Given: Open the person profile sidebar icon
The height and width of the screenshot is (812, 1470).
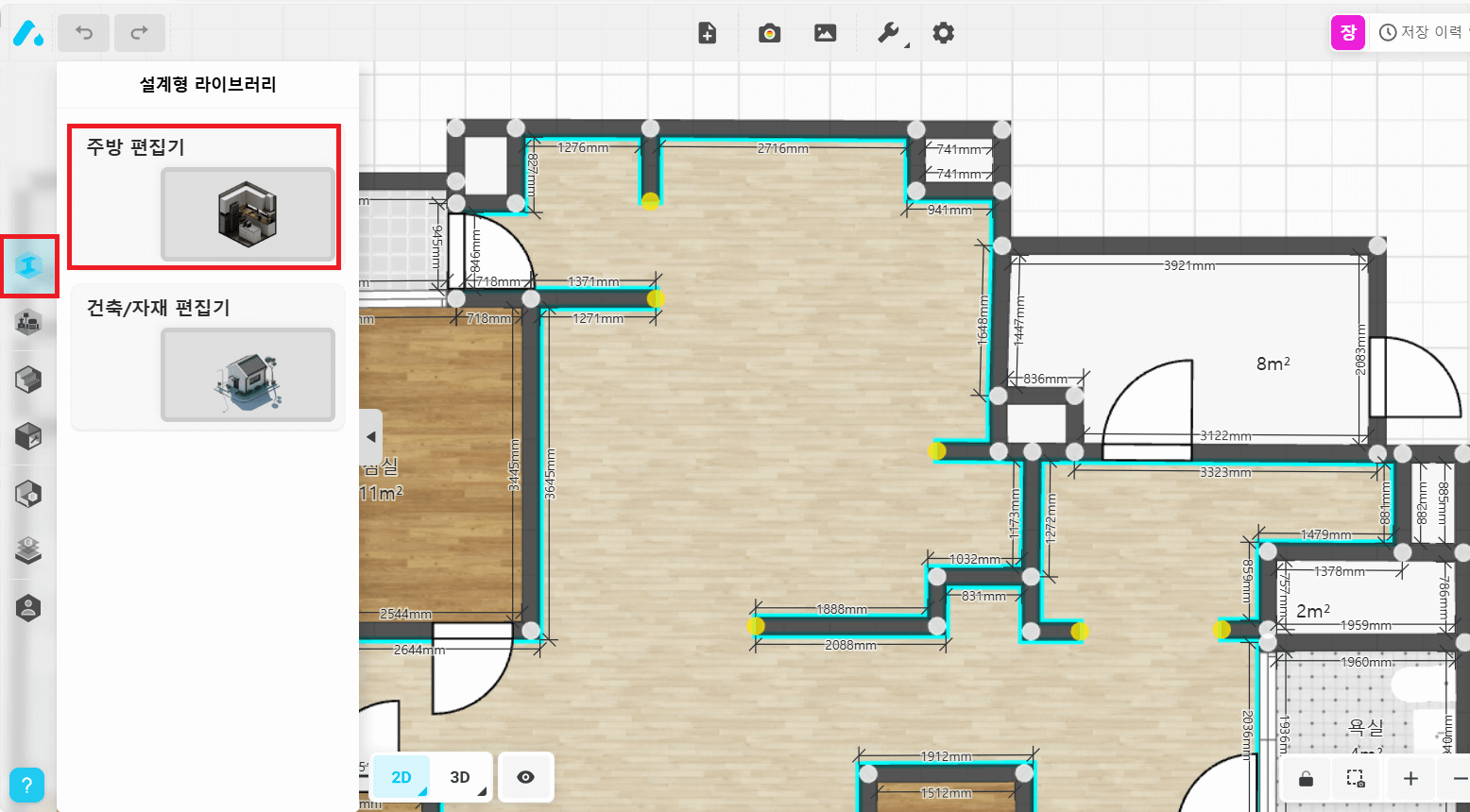Looking at the screenshot, I should click(28, 607).
